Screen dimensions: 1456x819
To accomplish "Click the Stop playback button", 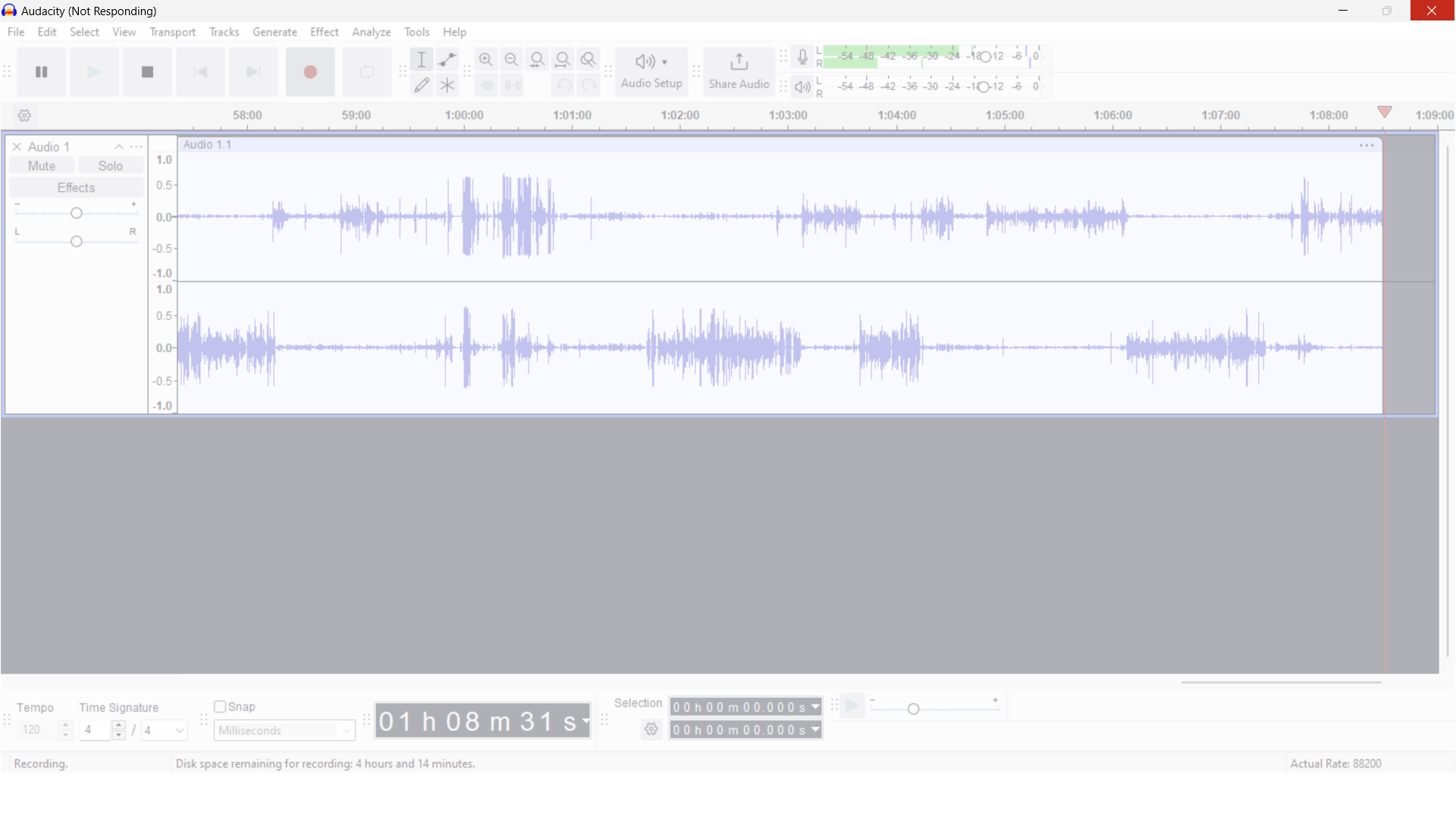I will pyautogui.click(x=147, y=72).
